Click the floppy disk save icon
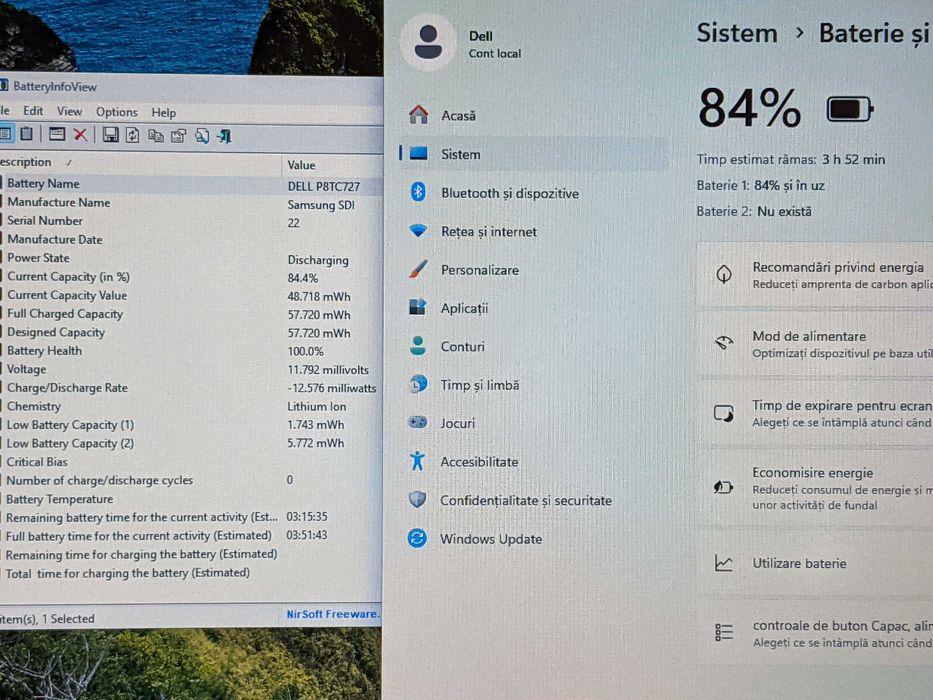Image resolution: width=933 pixels, height=700 pixels. coord(110,135)
